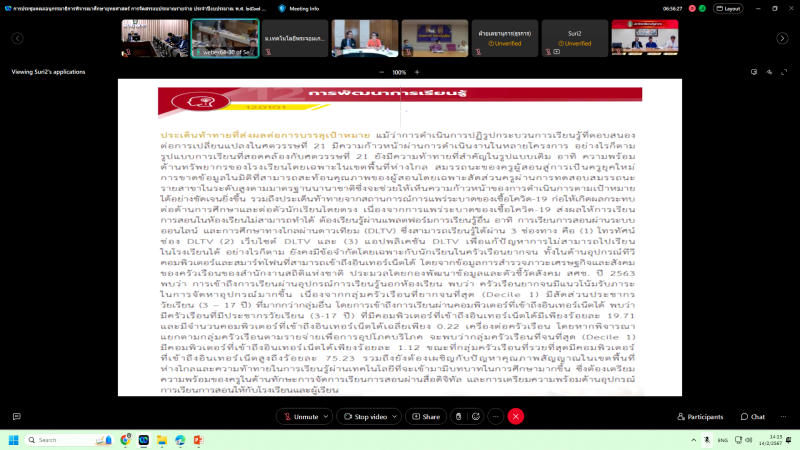Open the reactions emoji icon
The height and width of the screenshot is (450, 800).
(475, 416)
